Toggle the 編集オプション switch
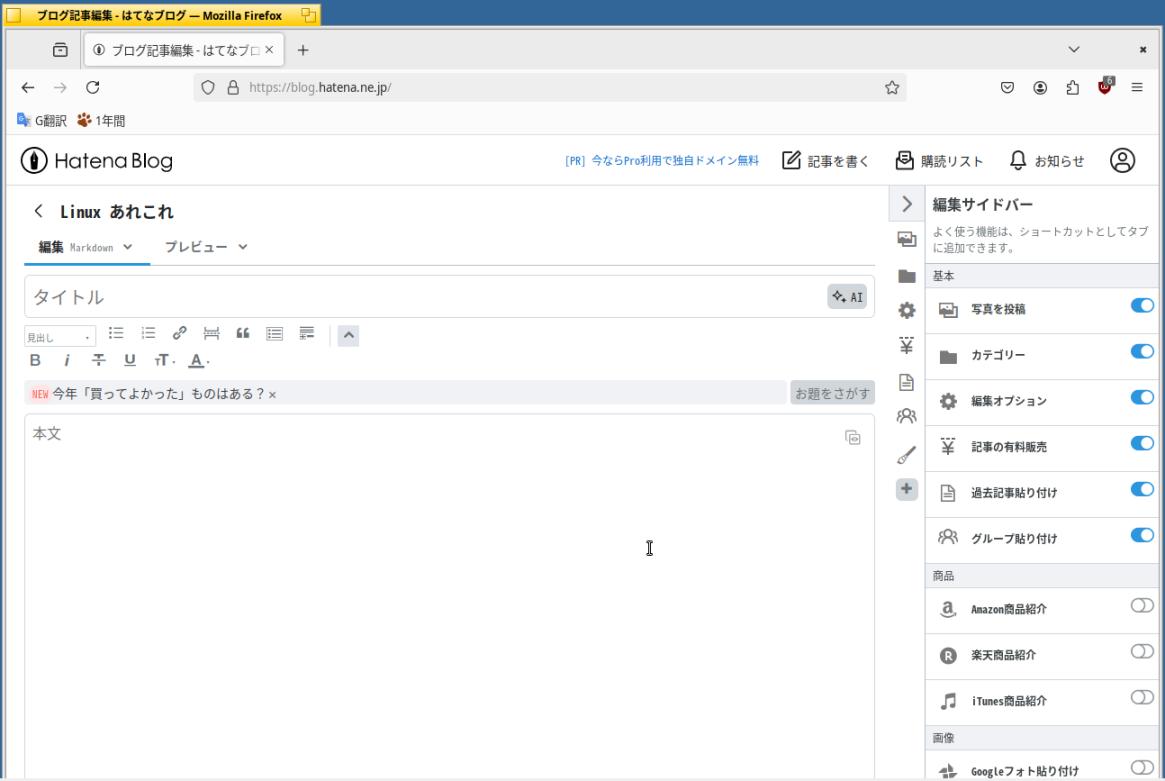1165x781 pixels. pos(1142,398)
